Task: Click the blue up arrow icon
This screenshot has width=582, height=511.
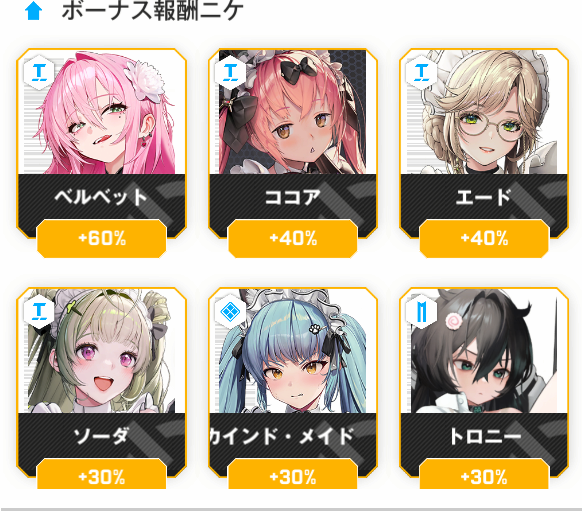Action: (33, 11)
